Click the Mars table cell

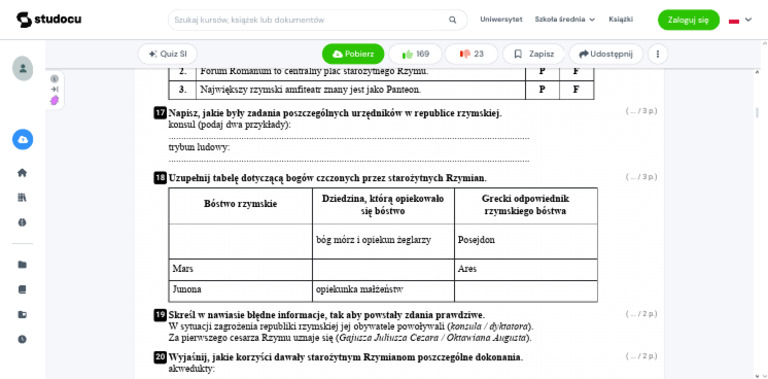point(240,269)
